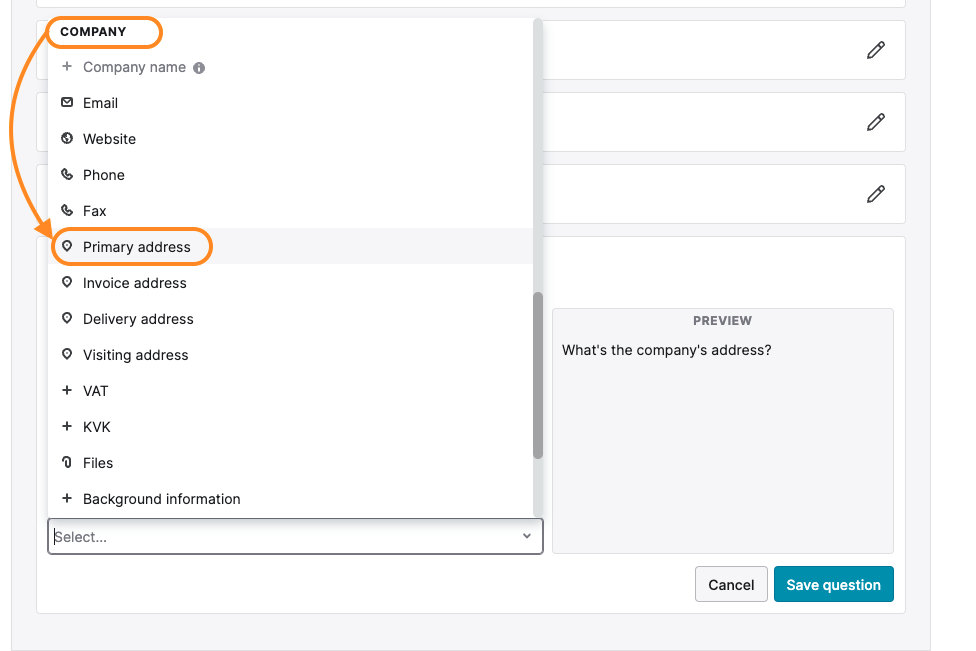Select the Invoice address option
976x651 pixels.
135,283
